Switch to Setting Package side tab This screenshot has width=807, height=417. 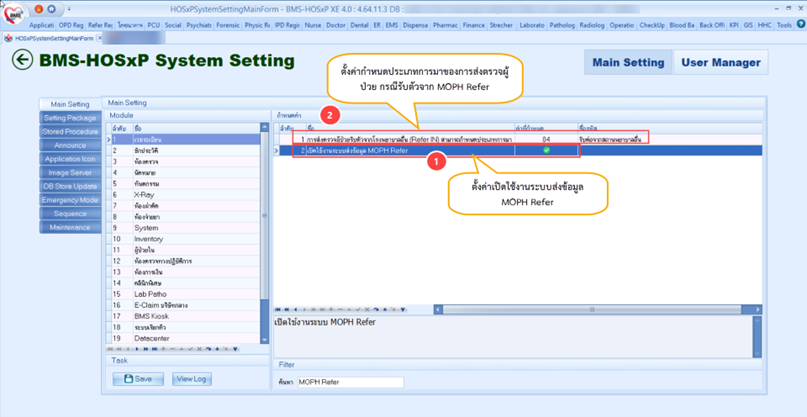[x=70, y=118]
